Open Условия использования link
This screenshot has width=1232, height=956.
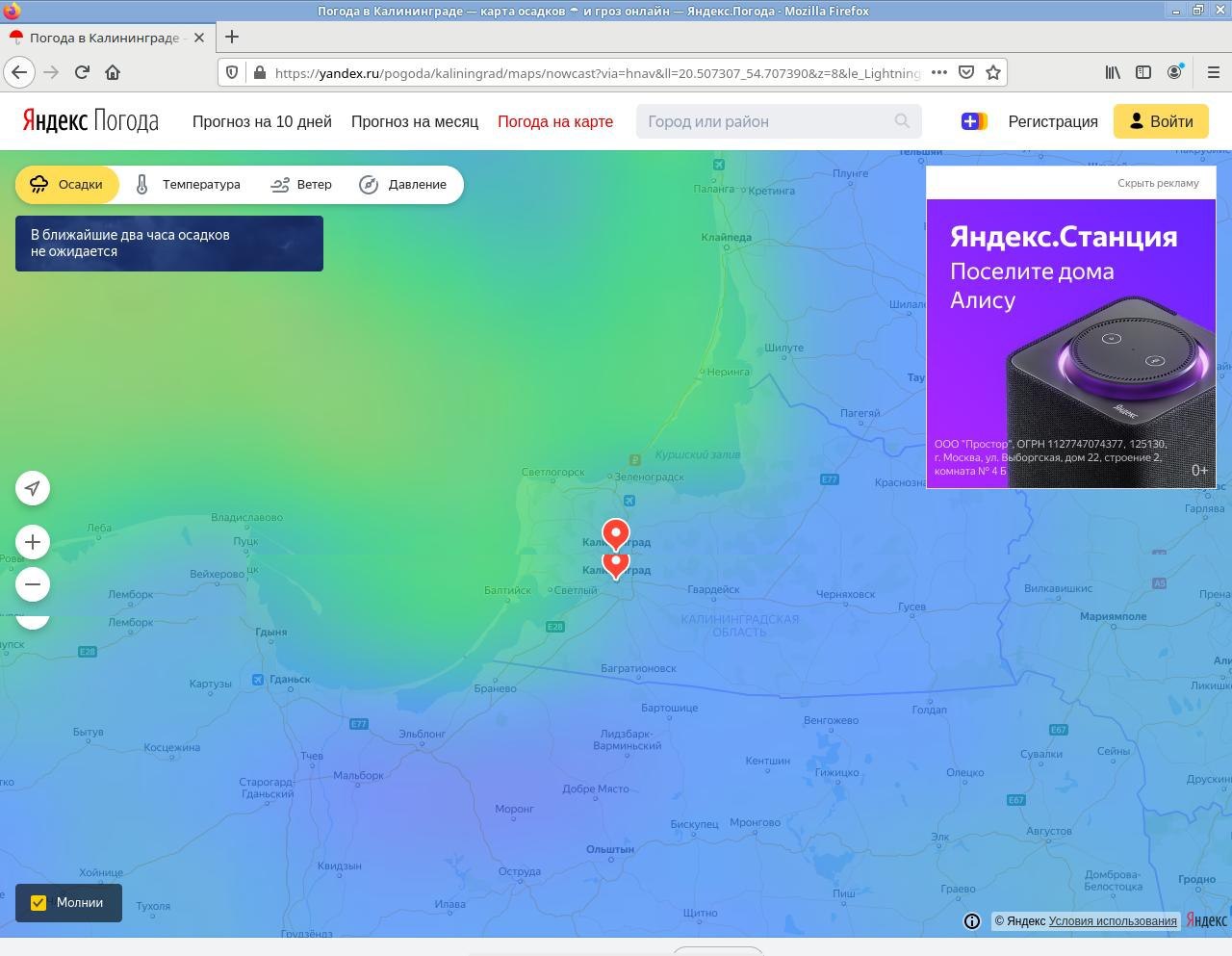pos(1113,921)
